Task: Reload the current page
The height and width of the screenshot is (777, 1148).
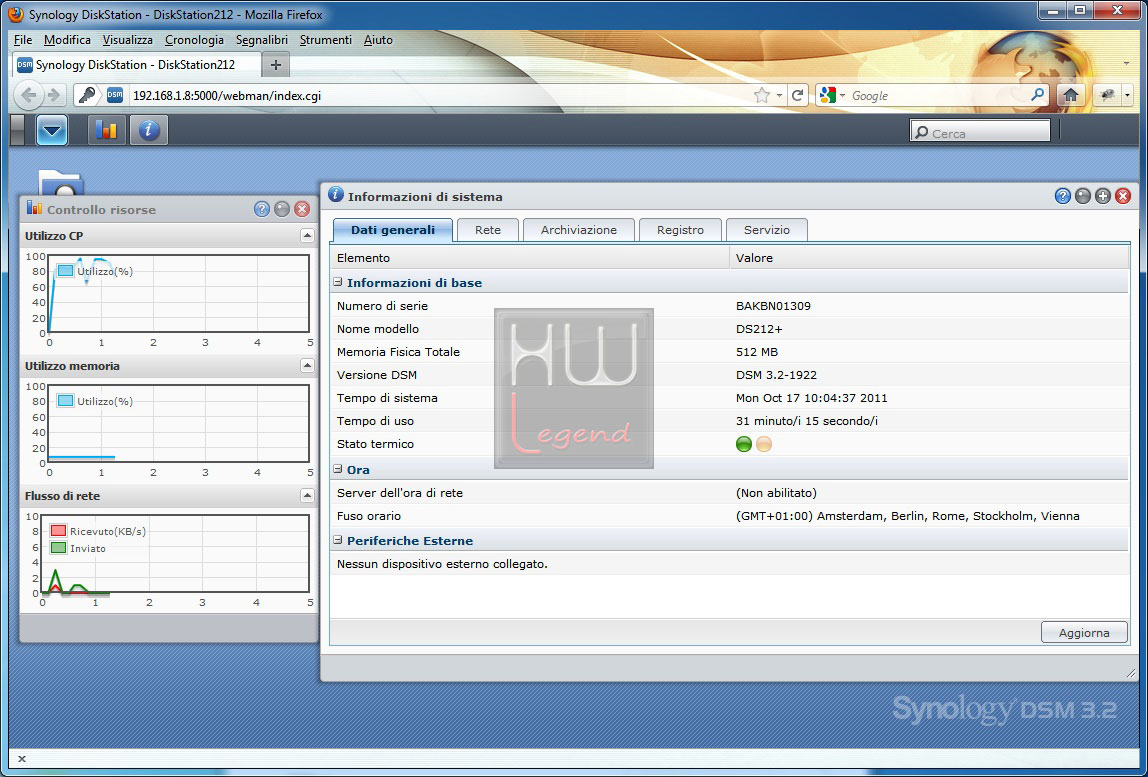Action: (798, 95)
